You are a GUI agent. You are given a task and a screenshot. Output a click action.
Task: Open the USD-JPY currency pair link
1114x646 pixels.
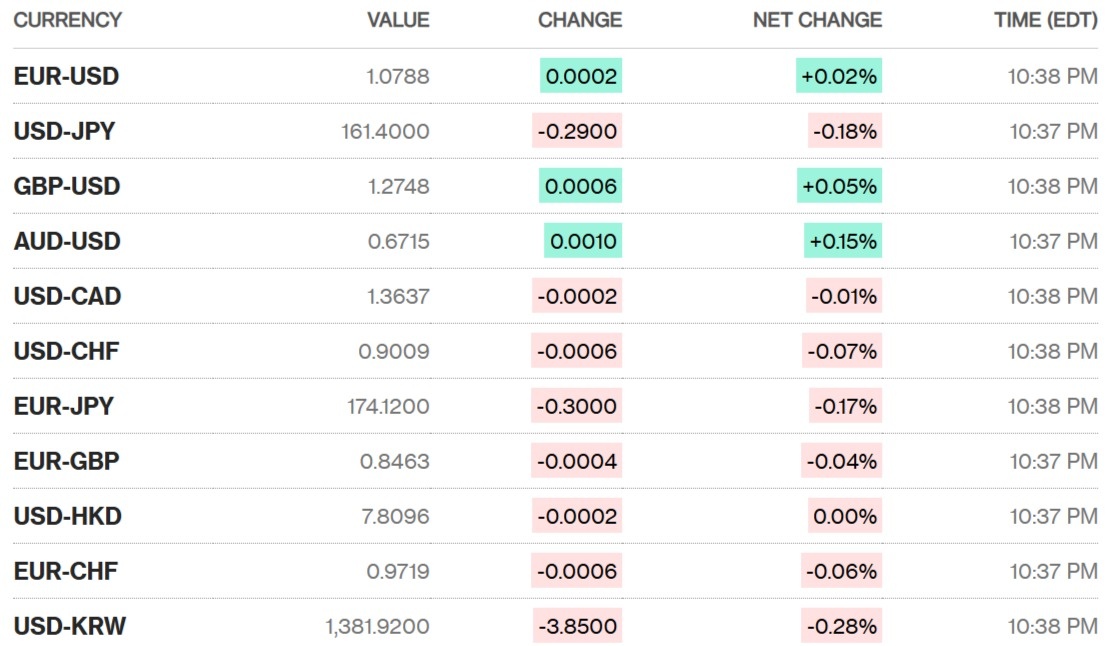64,131
